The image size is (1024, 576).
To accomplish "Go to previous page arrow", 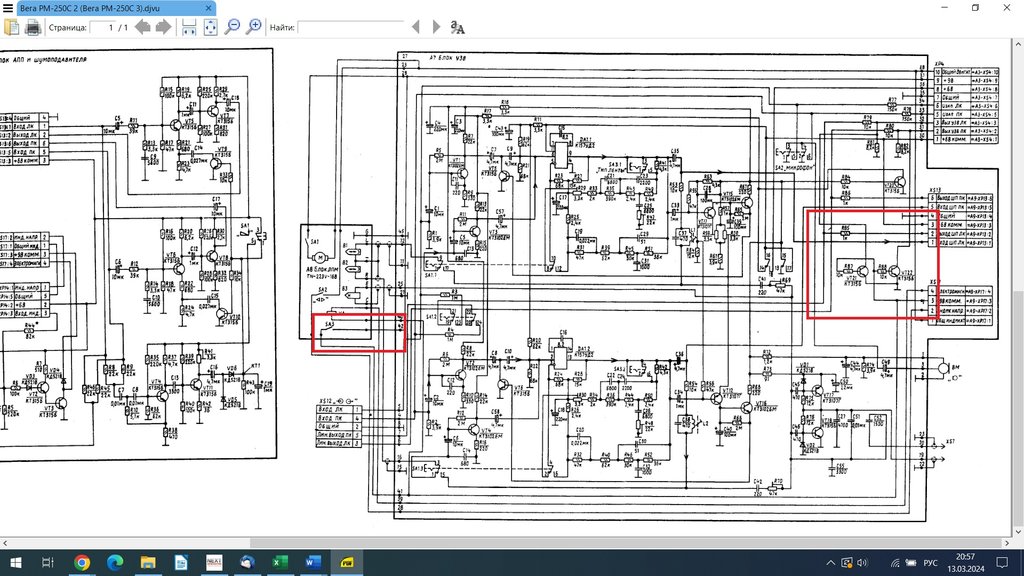I will (x=142, y=27).
